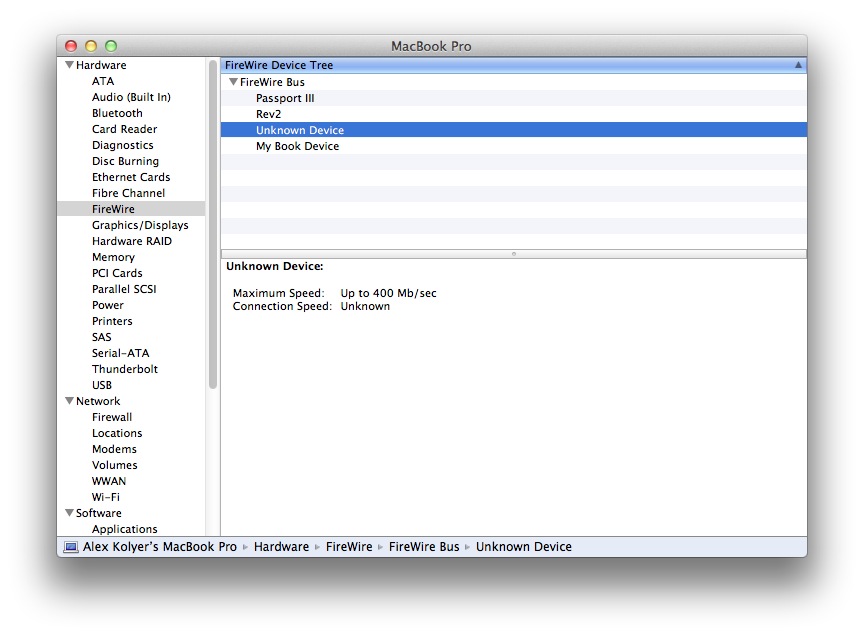Open the Memory hardware entry

(114, 257)
